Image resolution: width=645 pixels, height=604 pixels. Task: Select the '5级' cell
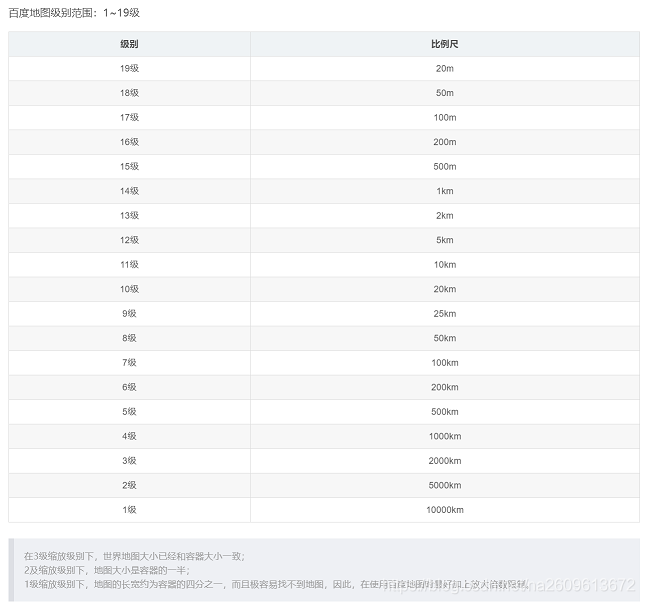[x=129, y=412]
